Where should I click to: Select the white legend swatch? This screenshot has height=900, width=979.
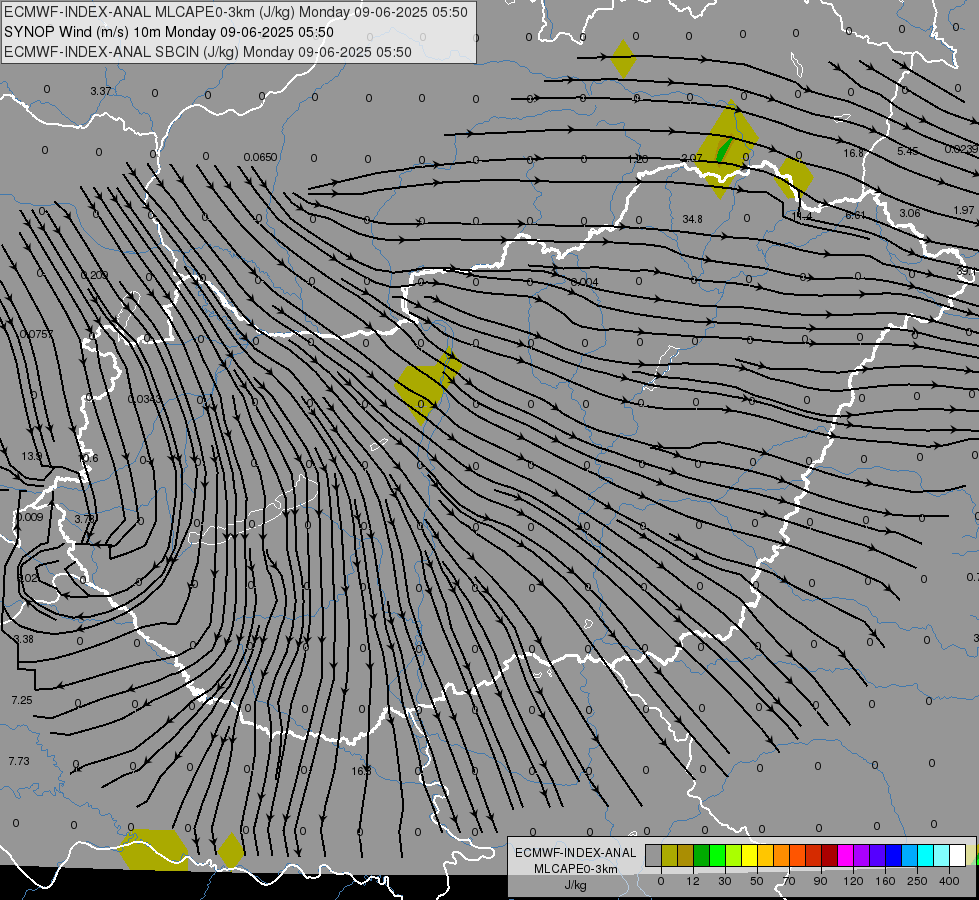[958, 855]
